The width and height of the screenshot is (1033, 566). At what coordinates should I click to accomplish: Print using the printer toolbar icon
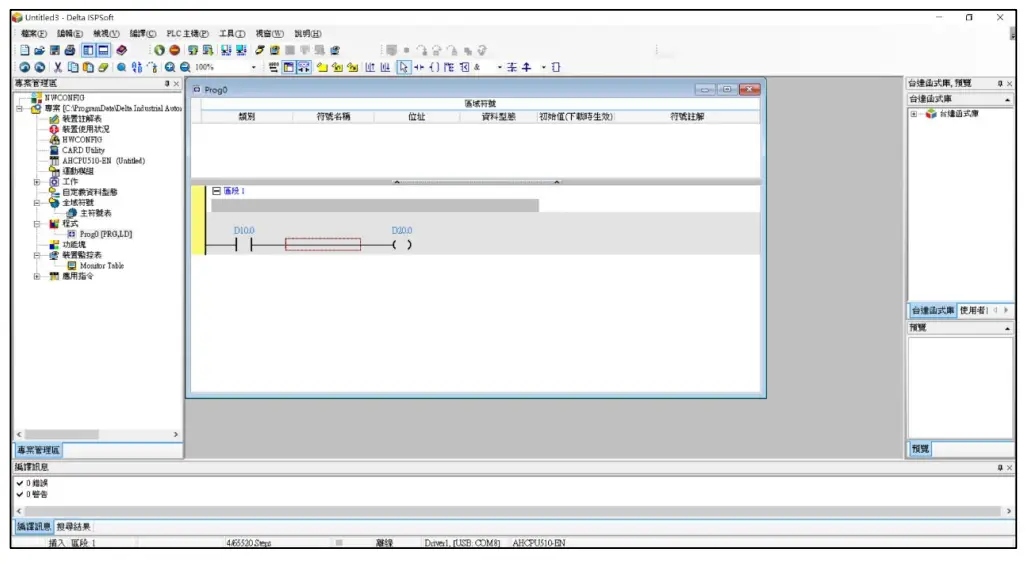point(70,50)
